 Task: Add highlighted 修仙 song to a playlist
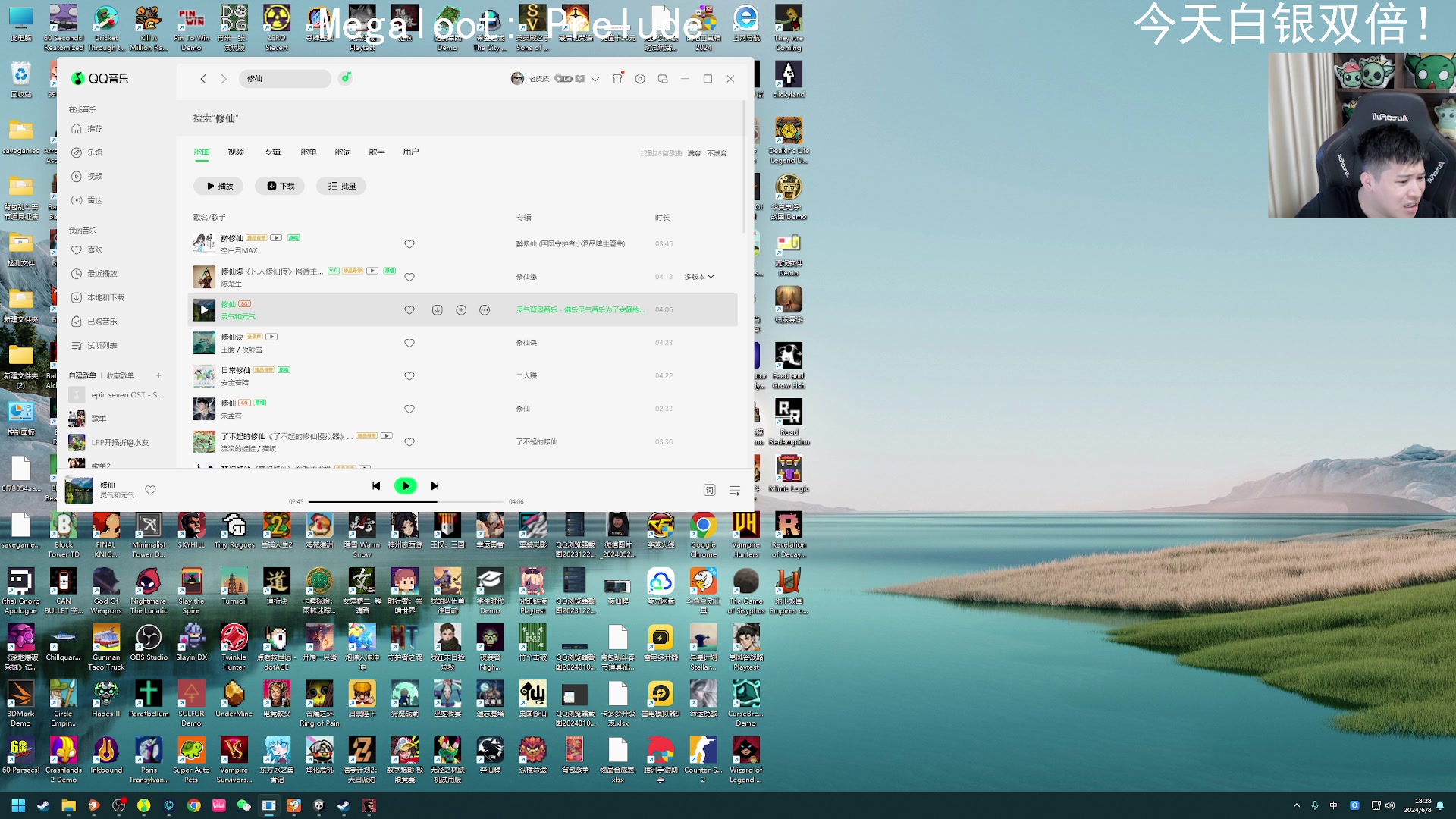(x=461, y=310)
